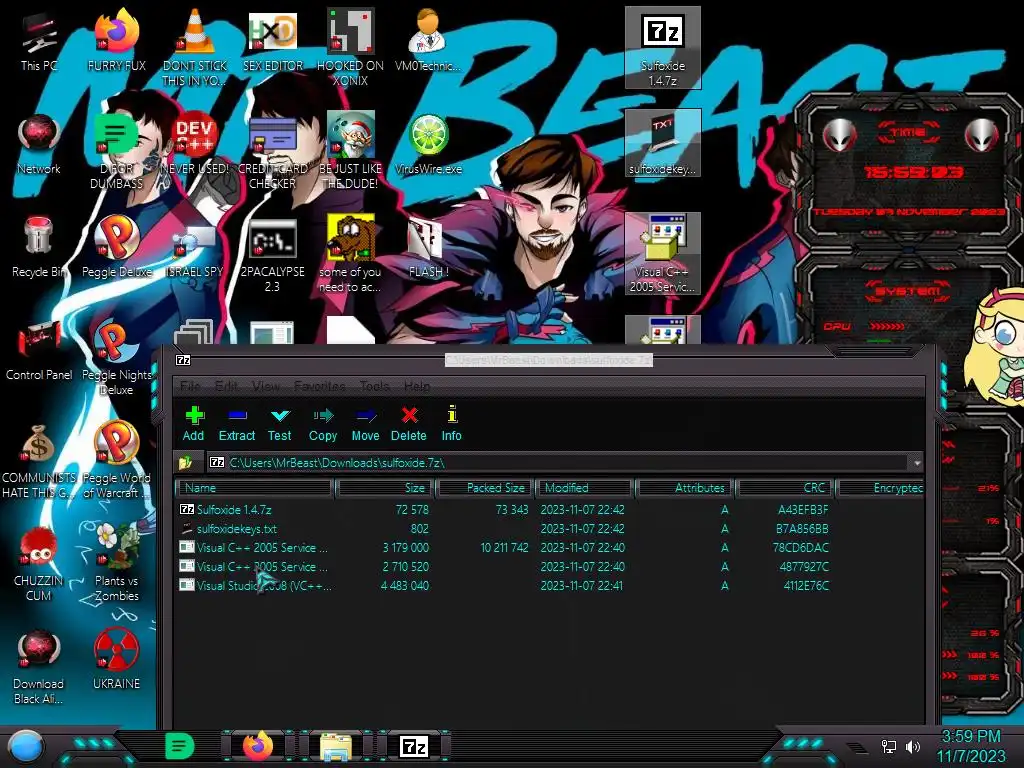Click the Copy toolbar button
Viewport: 1024px width, 768px height.
(323, 424)
